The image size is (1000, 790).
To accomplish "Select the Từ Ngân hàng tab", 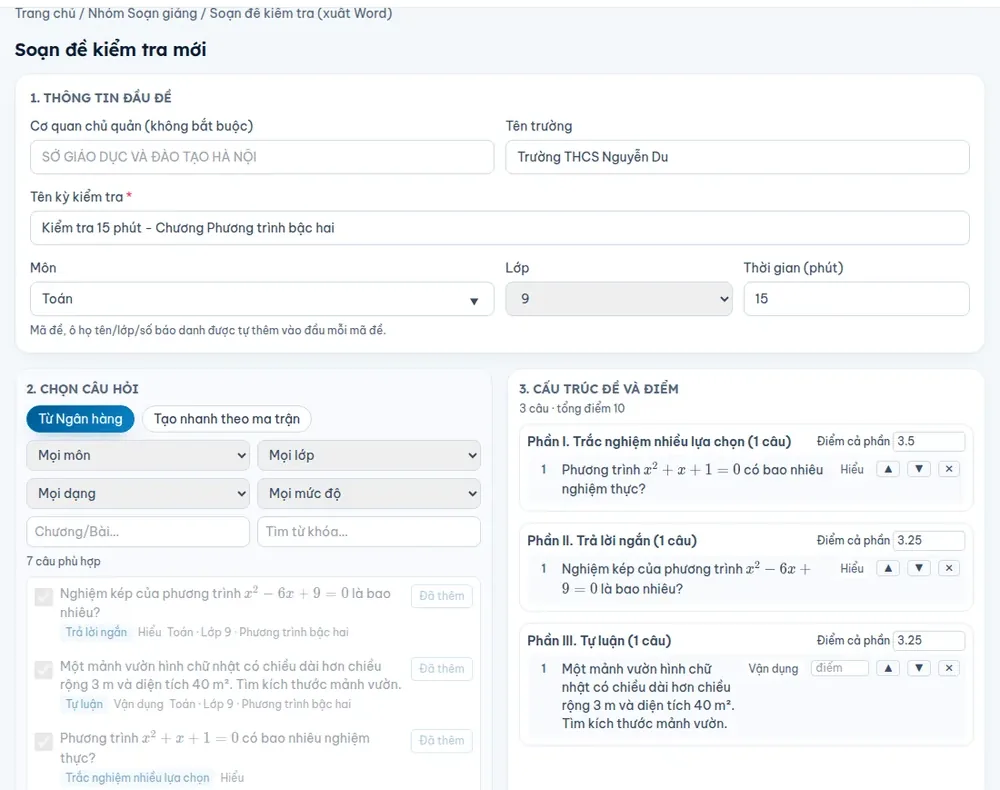I will 80,419.
